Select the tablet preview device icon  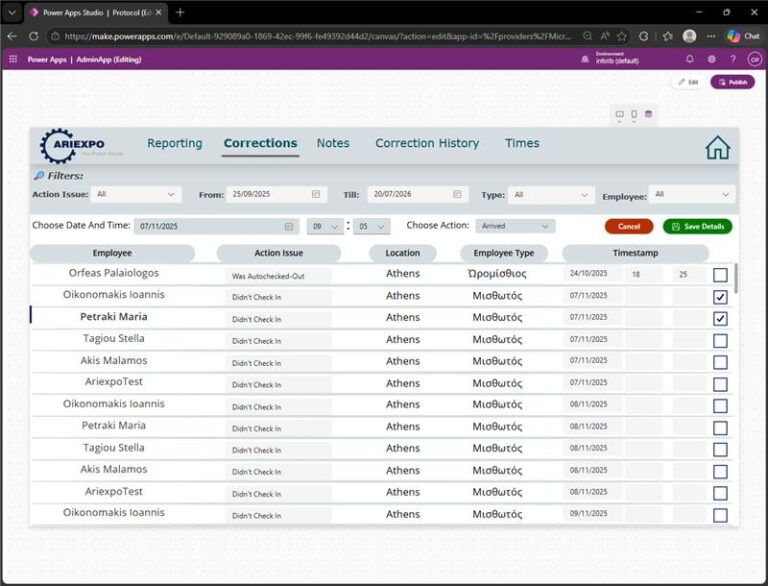pyautogui.click(x=620, y=115)
